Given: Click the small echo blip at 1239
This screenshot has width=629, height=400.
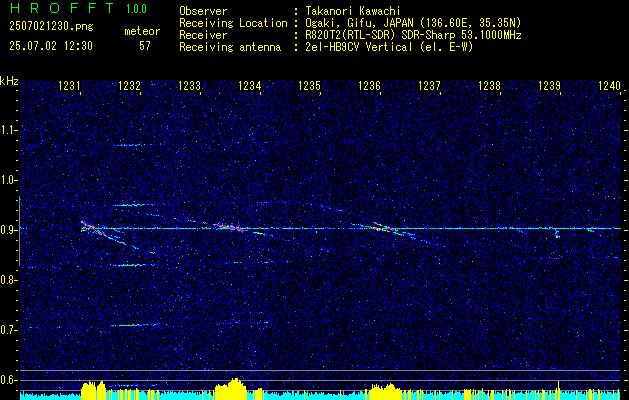Looking at the screenshot, I should coord(557,234).
